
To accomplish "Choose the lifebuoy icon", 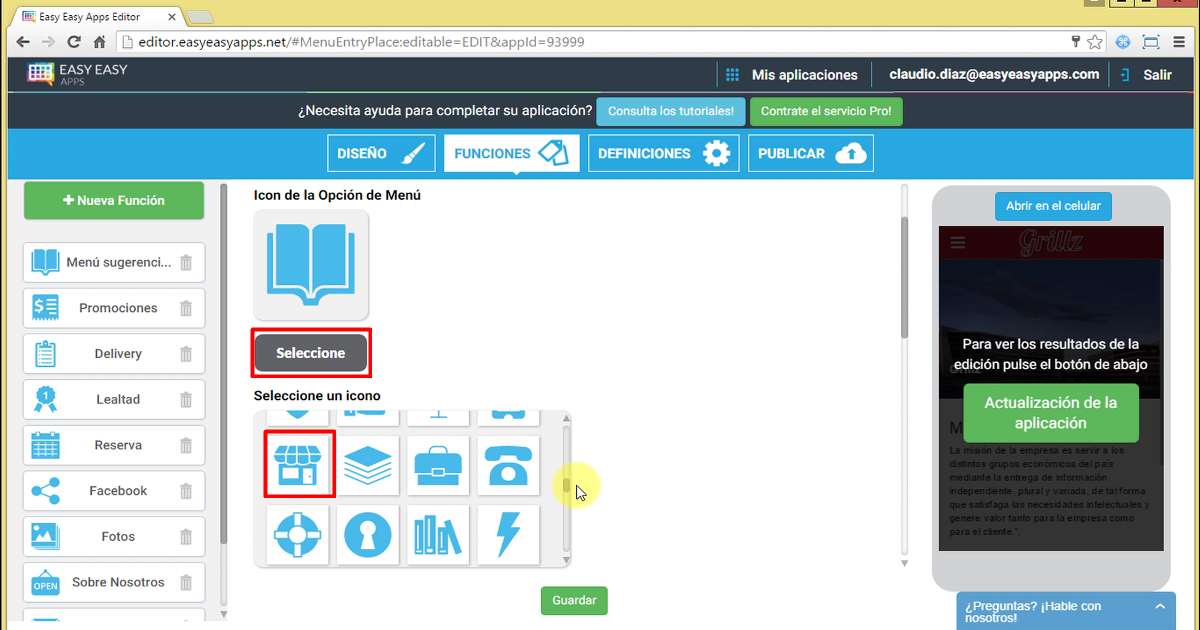I will pos(298,535).
